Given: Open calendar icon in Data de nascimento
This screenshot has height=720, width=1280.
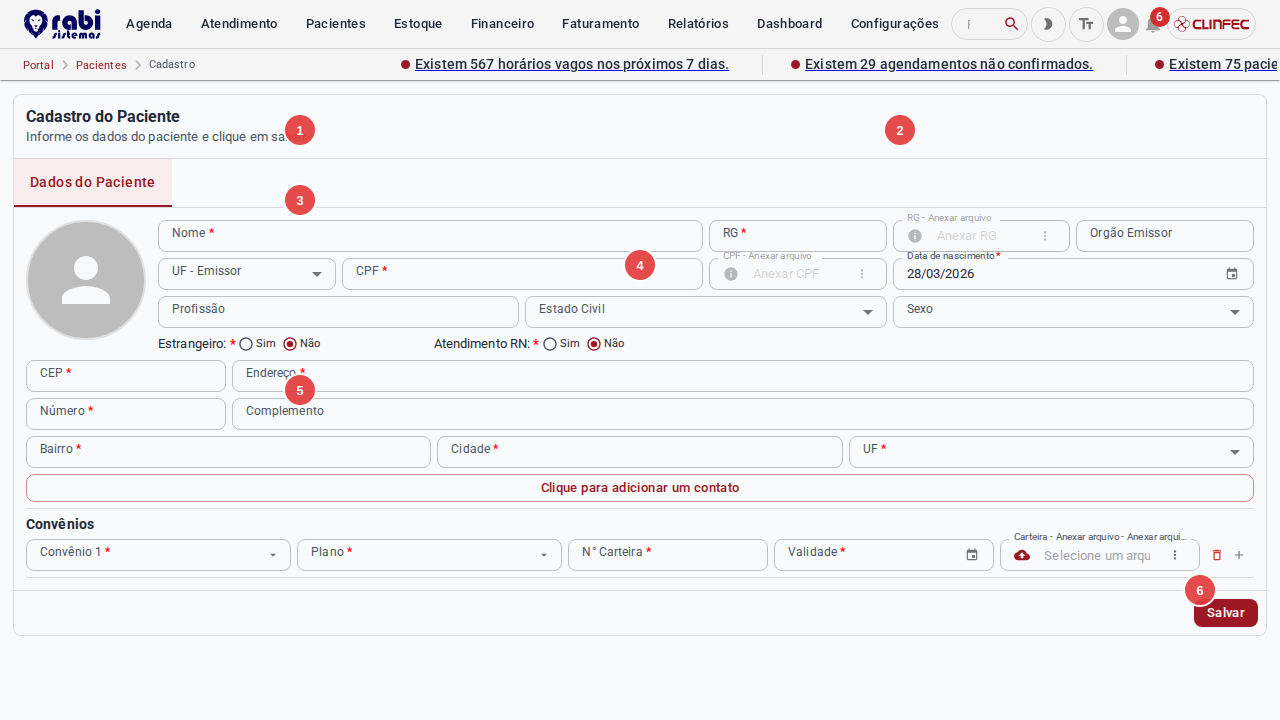Looking at the screenshot, I should (1232, 274).
